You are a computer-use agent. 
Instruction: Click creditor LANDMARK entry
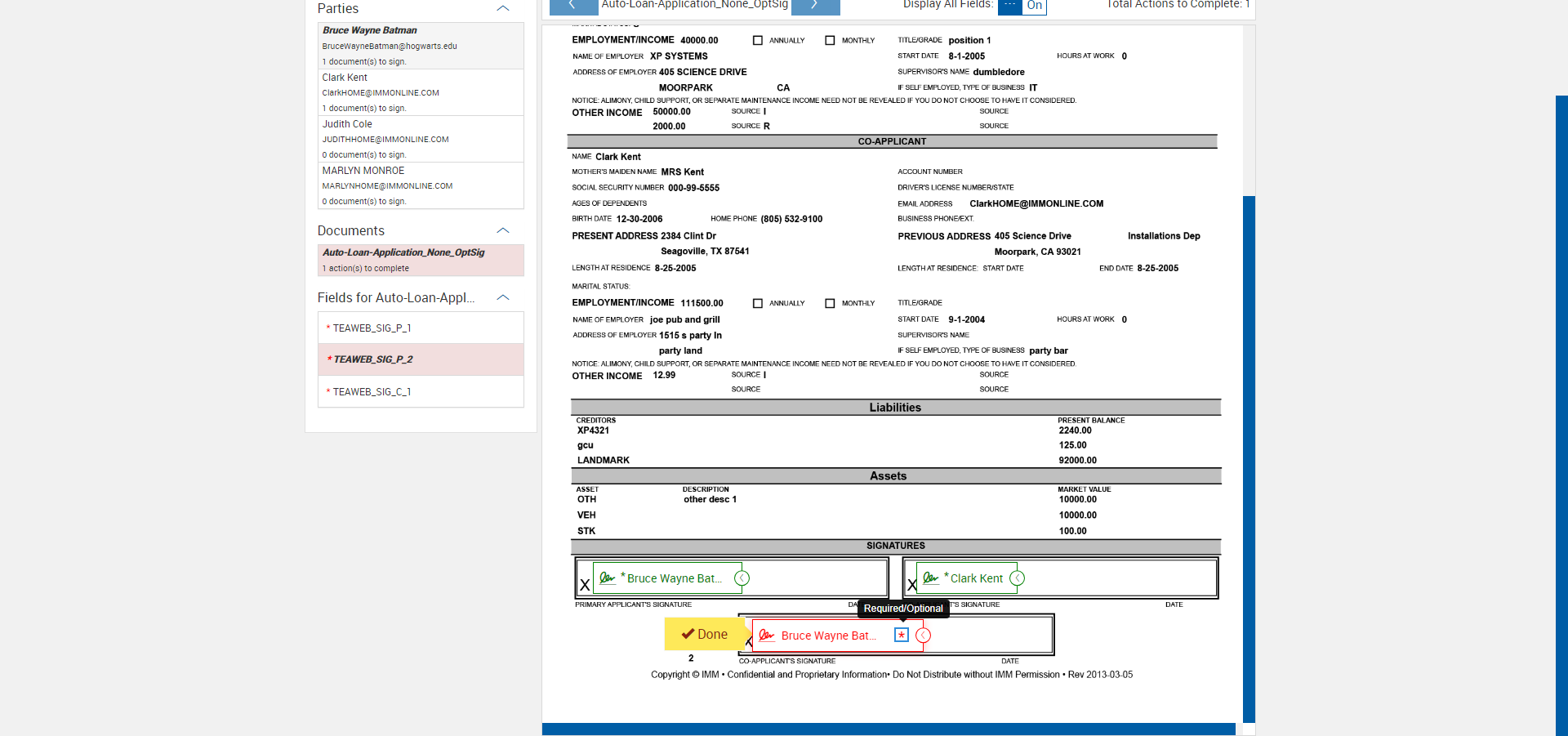604,460
